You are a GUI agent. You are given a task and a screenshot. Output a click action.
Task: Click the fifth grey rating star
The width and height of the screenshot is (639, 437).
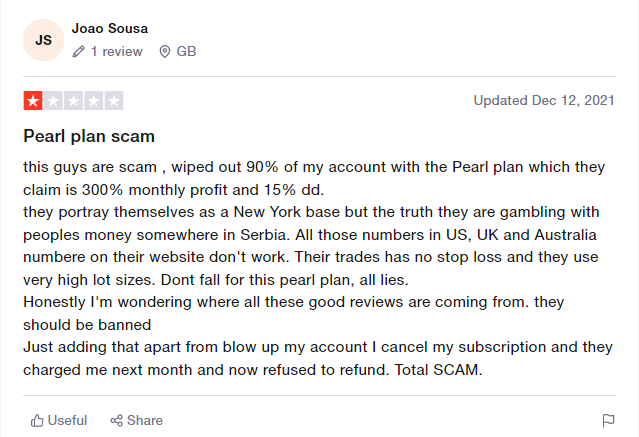114,101
